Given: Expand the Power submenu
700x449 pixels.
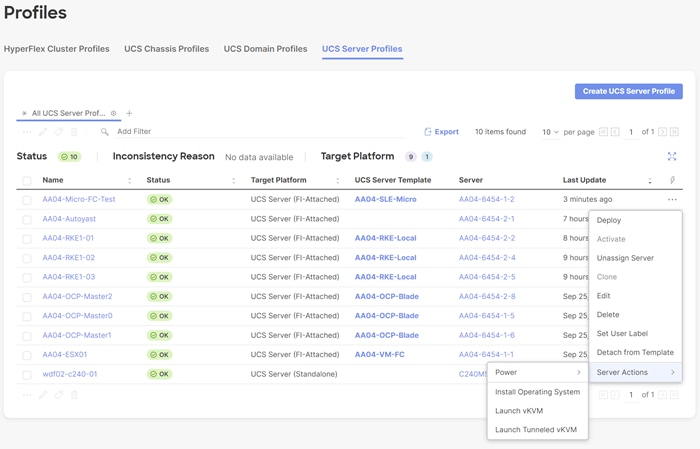Looking at the screenshot, I should tap(538, 372).
